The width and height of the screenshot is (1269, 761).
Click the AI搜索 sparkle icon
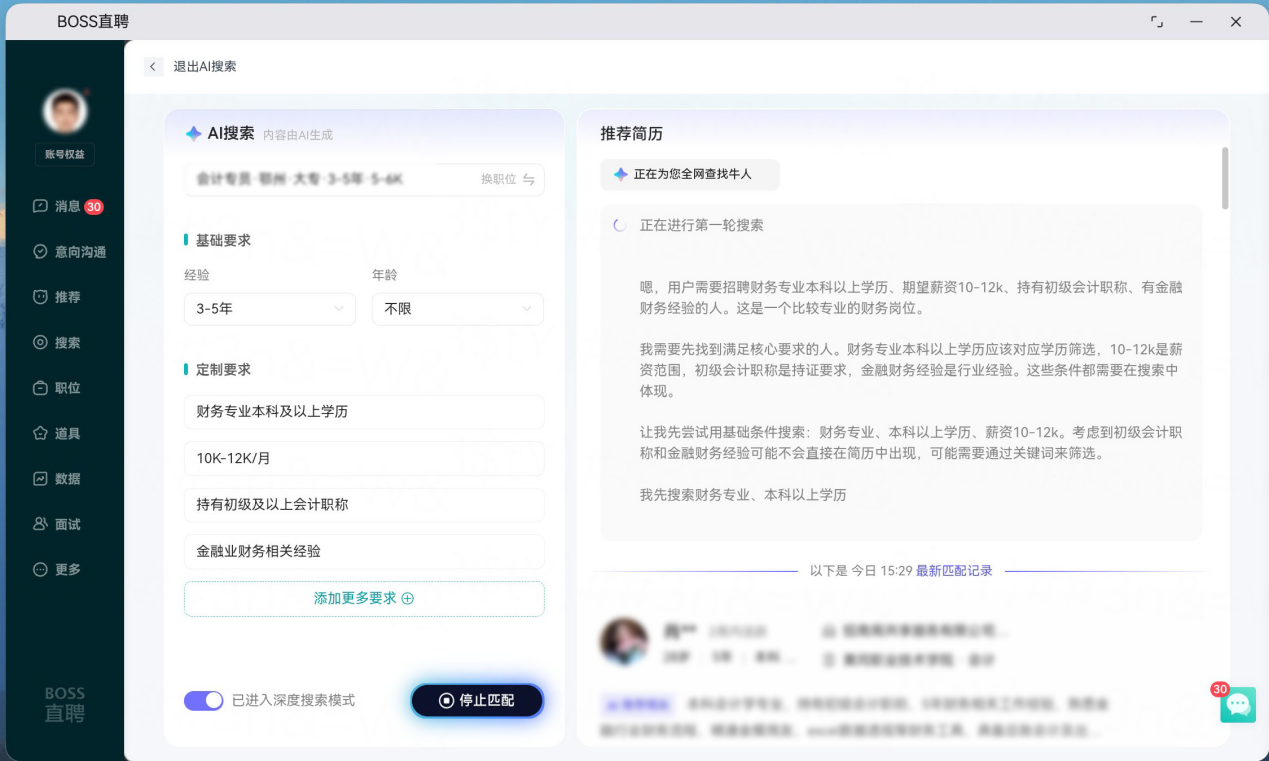194,133
